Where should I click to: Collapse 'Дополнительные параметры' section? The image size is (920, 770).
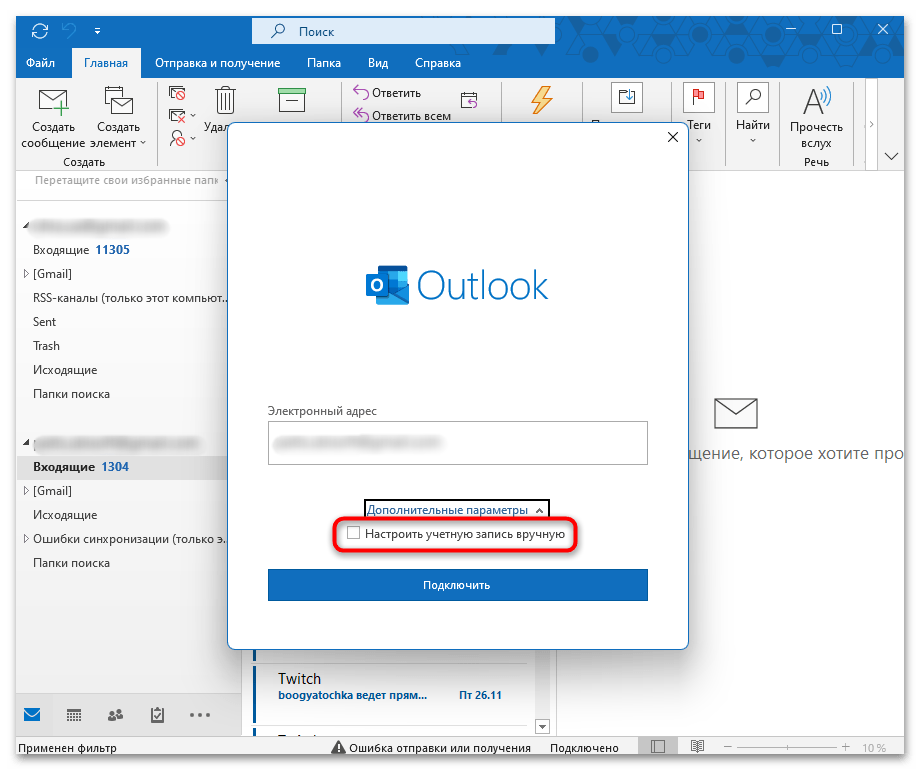click(456, 510)
